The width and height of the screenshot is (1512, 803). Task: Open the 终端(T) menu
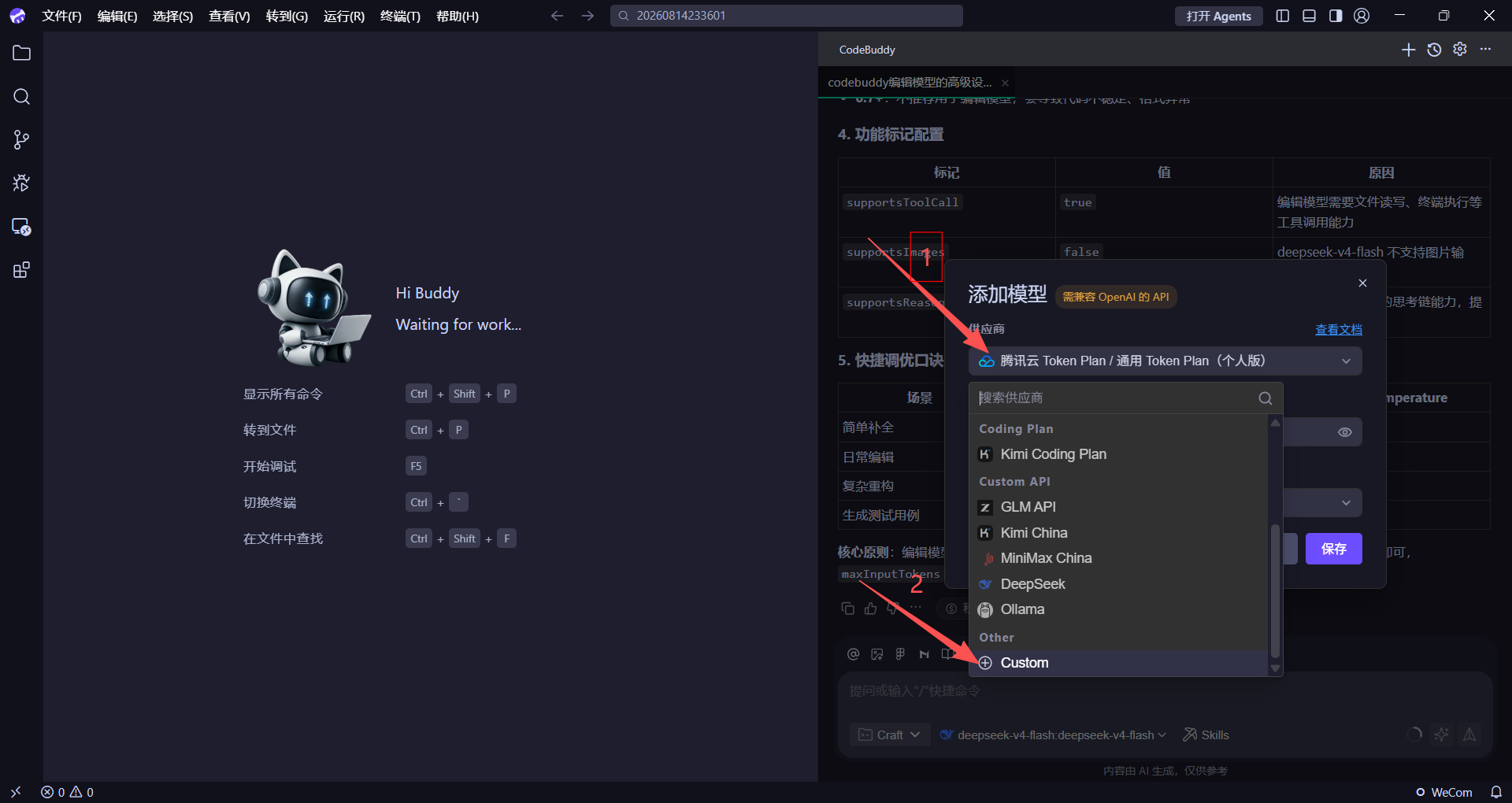click(400, 16)
